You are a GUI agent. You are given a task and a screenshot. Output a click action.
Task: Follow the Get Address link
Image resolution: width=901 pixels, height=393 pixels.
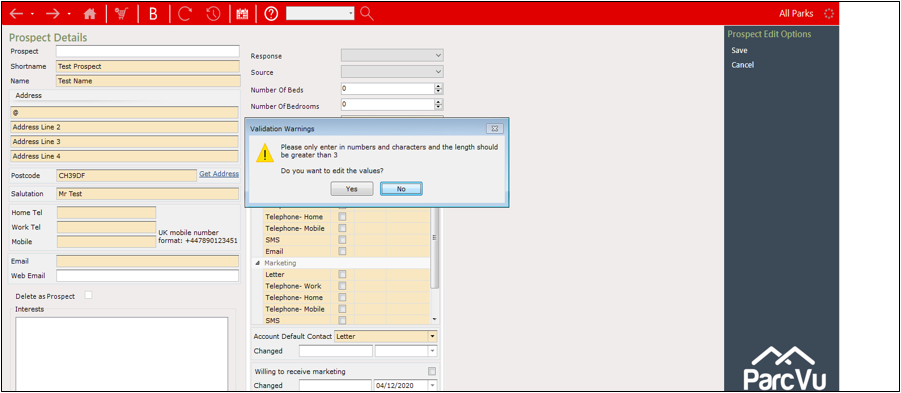point(219,174)
